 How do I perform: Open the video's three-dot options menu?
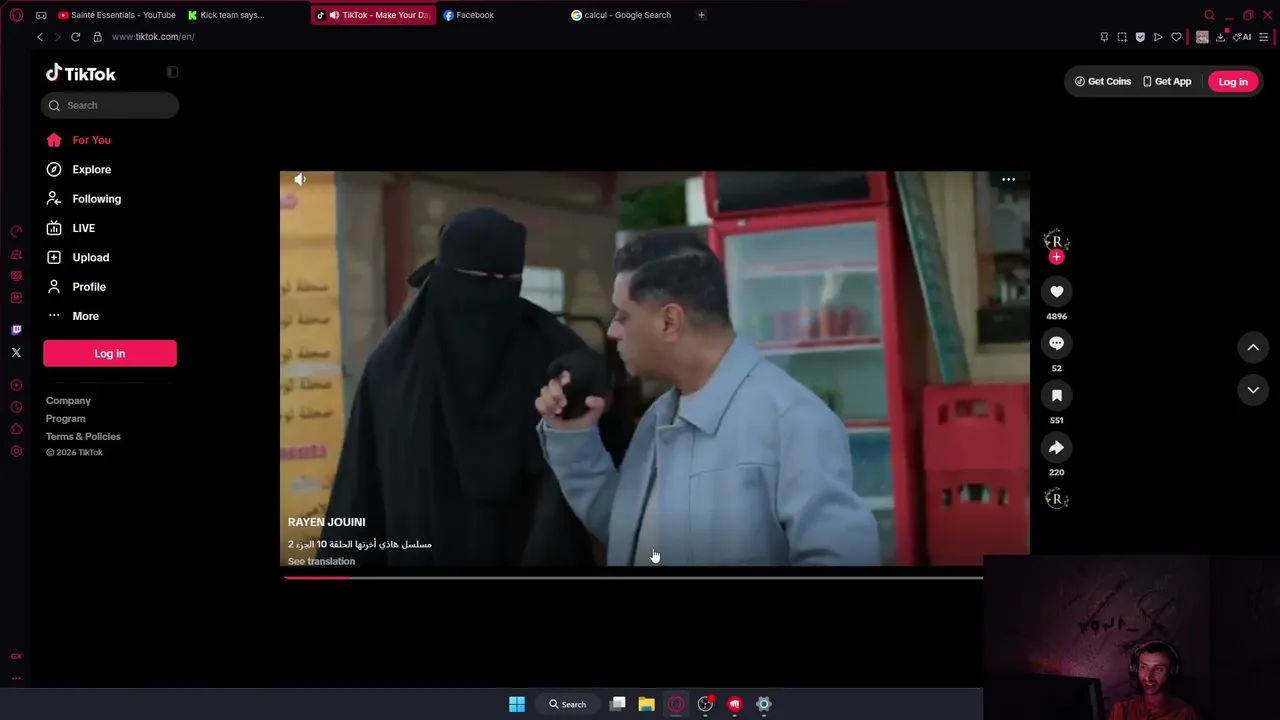[x=1008, y=180]
